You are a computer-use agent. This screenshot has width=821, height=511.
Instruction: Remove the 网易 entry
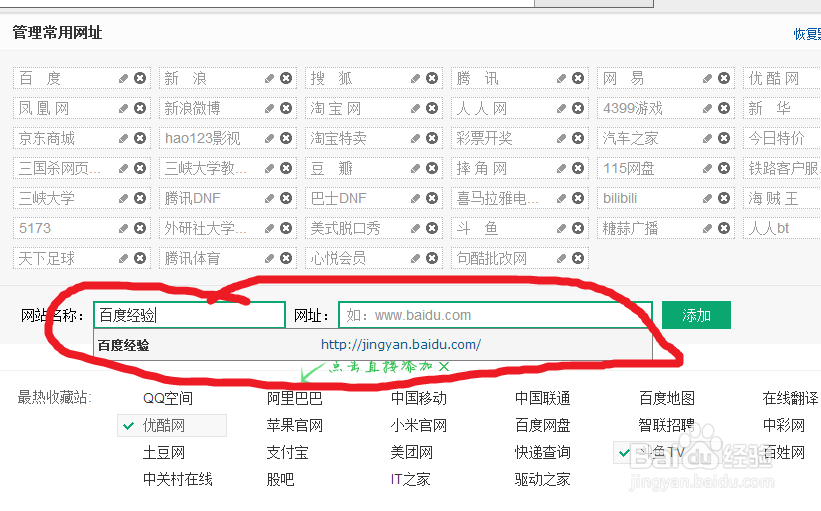[x=724, y=78]
